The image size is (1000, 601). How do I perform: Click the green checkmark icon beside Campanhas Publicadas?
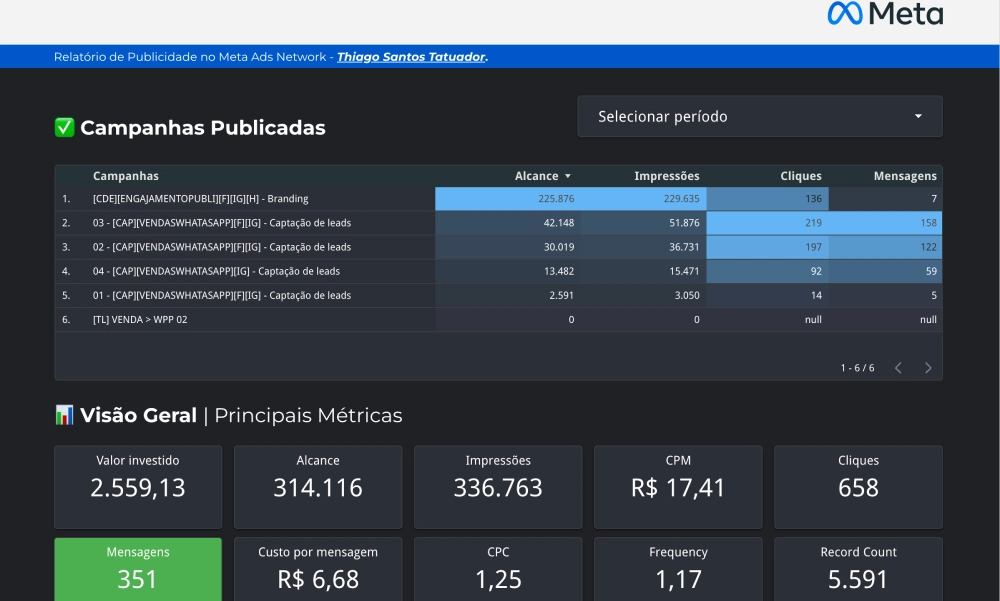65,128
